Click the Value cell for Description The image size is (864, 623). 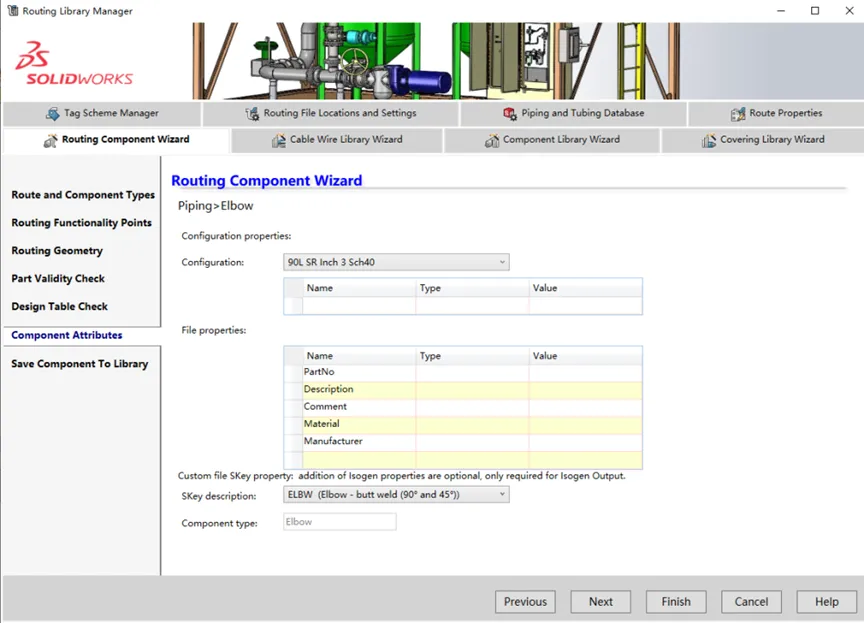click(585, 389)
